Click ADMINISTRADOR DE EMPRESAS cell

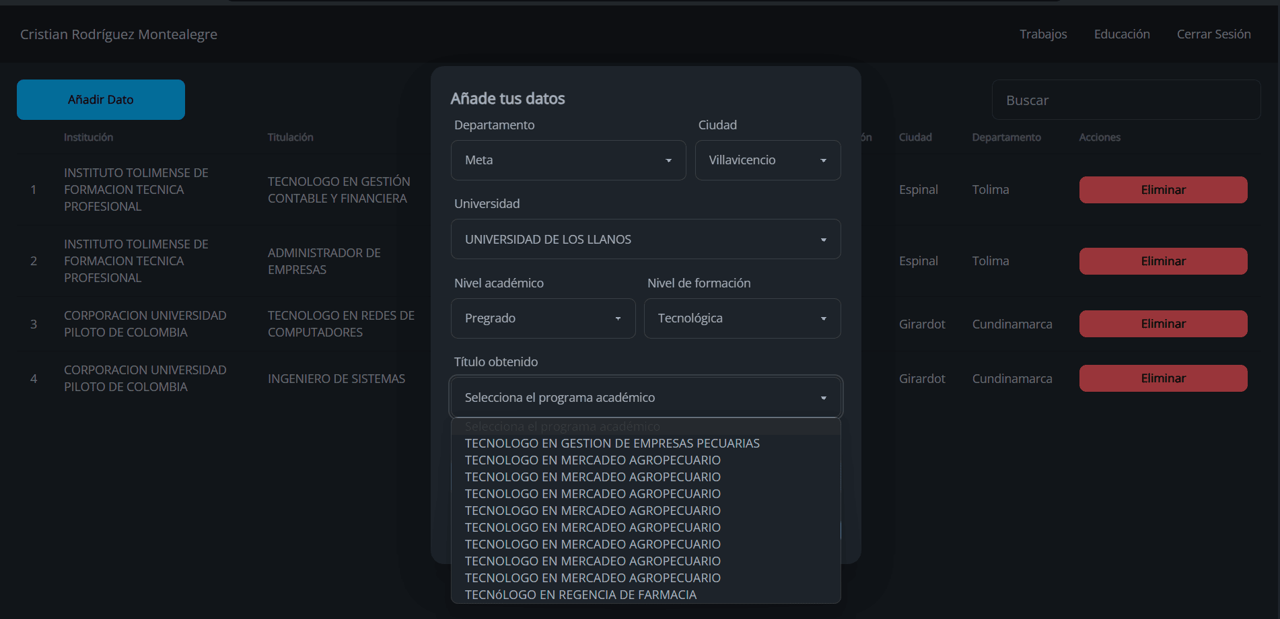324,261
